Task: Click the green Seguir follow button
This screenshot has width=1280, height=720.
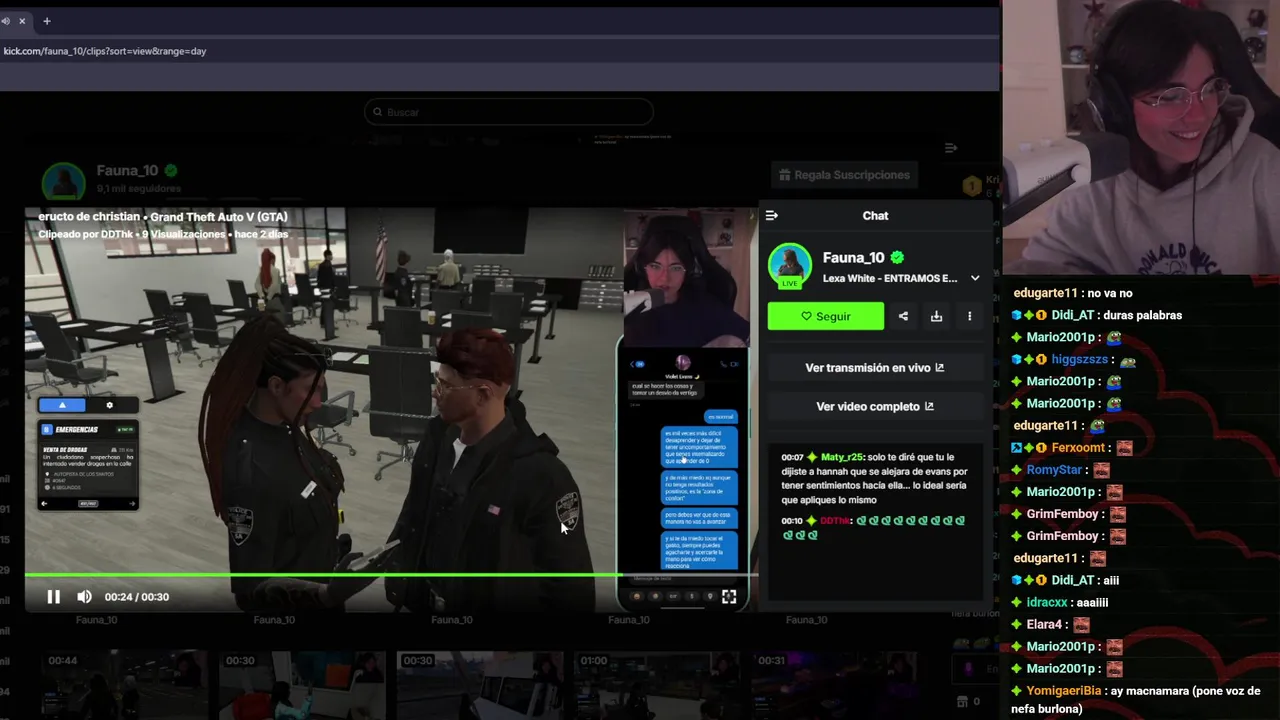Action: pyautogui.click(x=826, y=316)
